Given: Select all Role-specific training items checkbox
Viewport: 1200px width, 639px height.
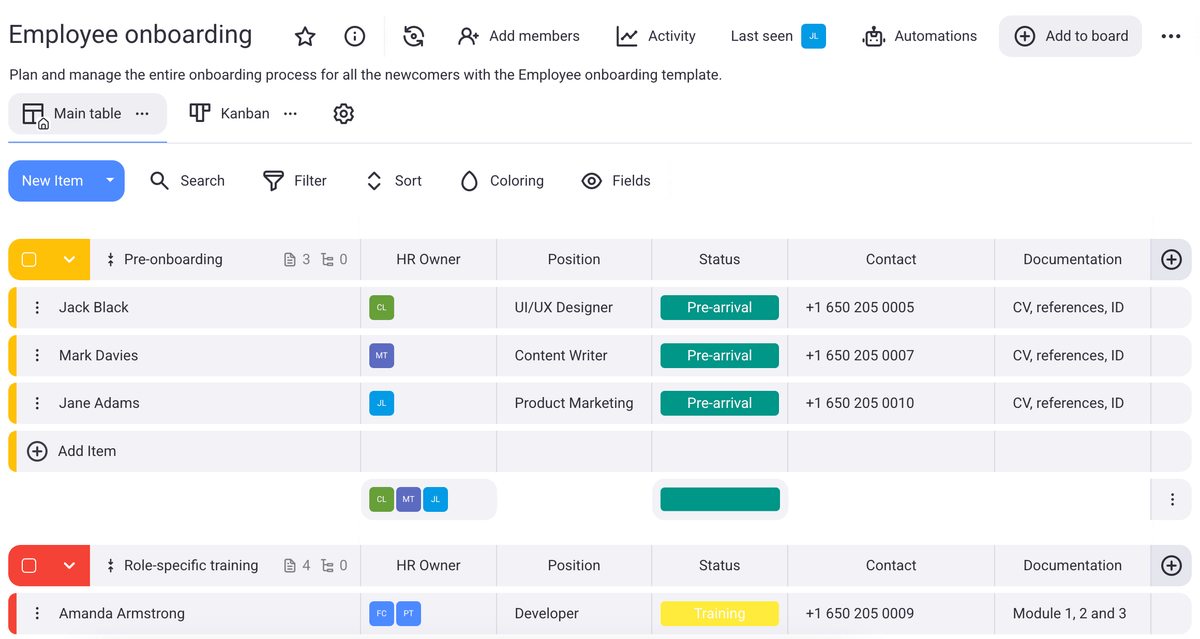Looking at the screenshot, I should coord(29,566).
